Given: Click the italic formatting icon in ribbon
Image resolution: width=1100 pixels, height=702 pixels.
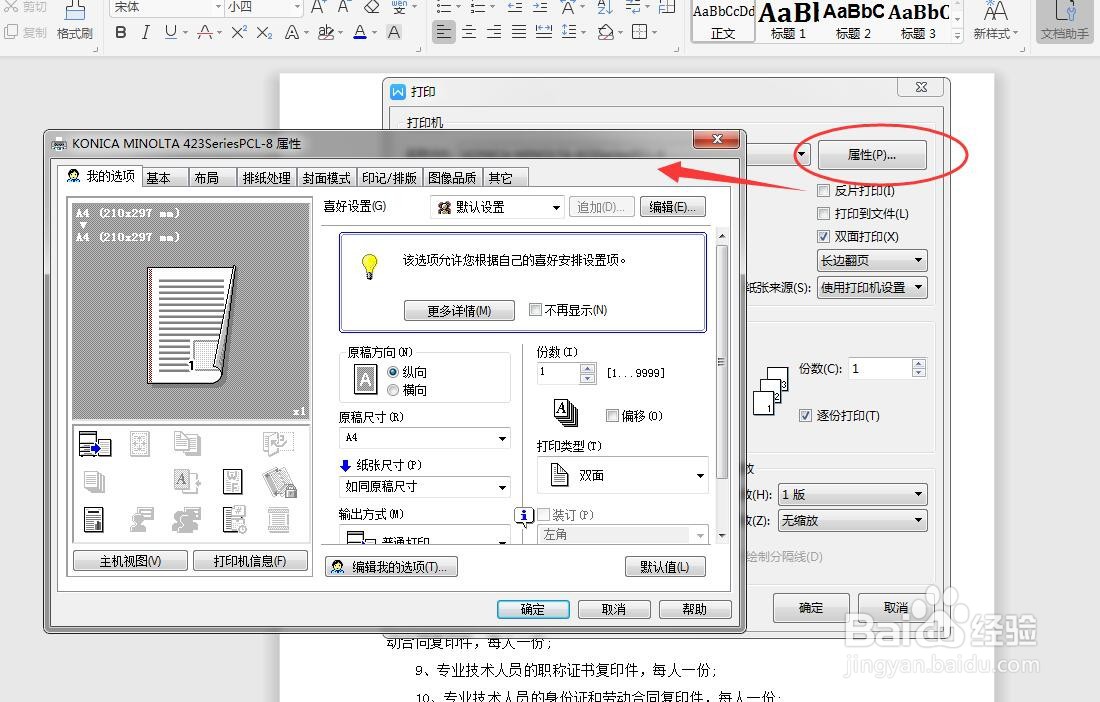Looking at the screenshot, I should [146, 33].
